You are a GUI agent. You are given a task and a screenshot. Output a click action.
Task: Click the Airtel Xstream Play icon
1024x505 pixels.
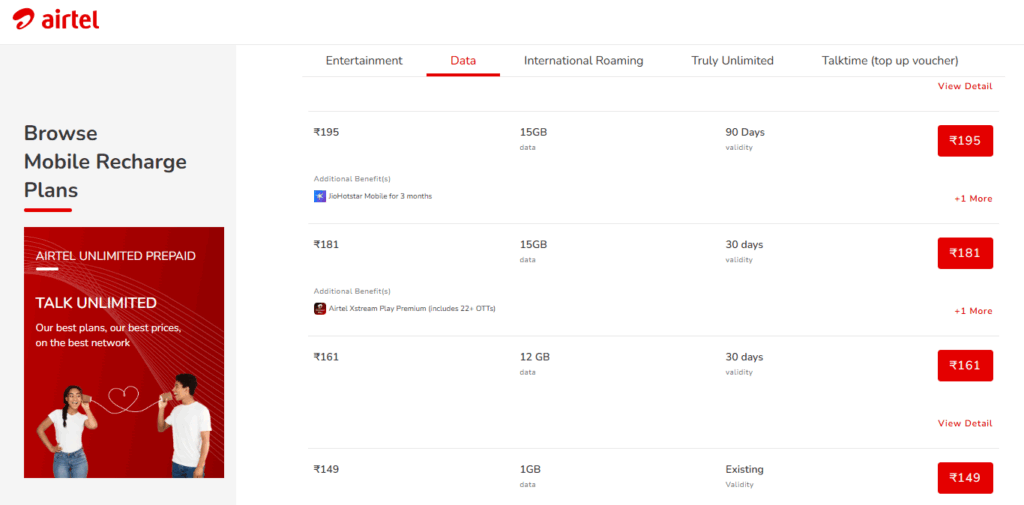(320, 308)
